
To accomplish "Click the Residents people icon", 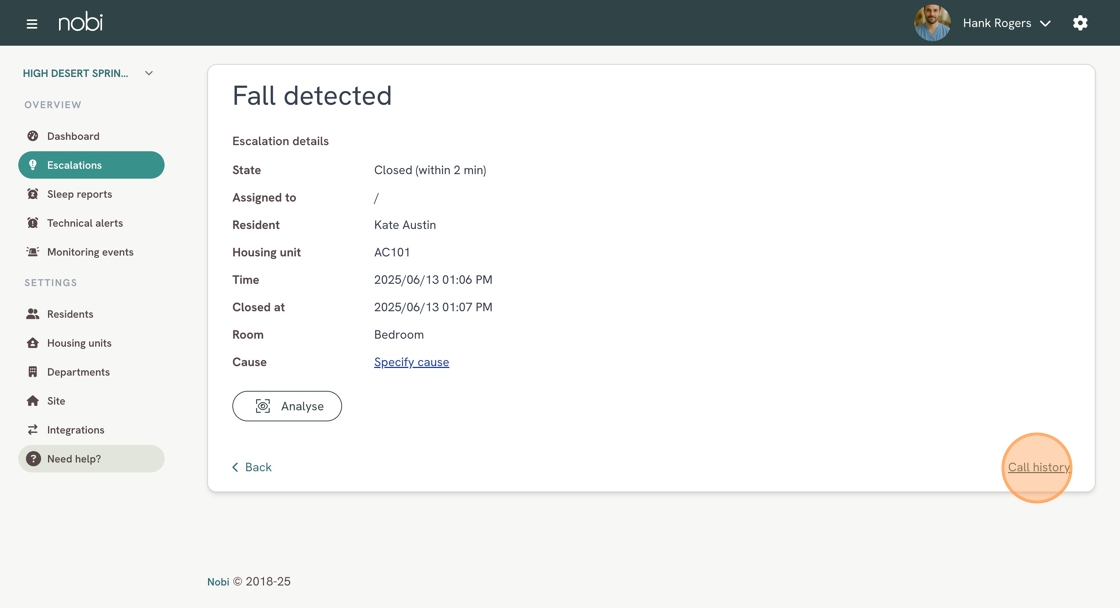I will (33, 314).
